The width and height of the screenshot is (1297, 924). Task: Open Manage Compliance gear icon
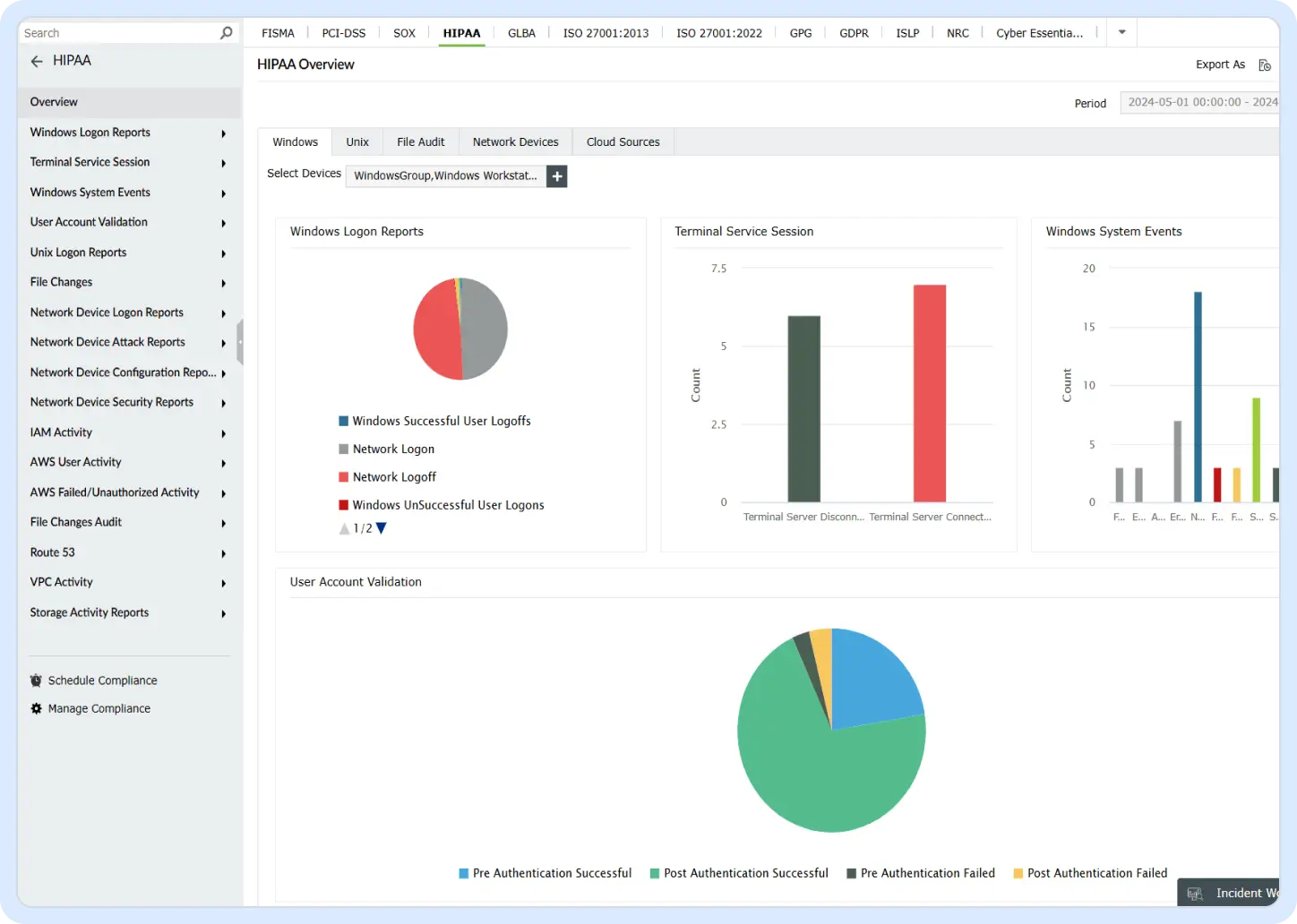(x=36, y=708)
